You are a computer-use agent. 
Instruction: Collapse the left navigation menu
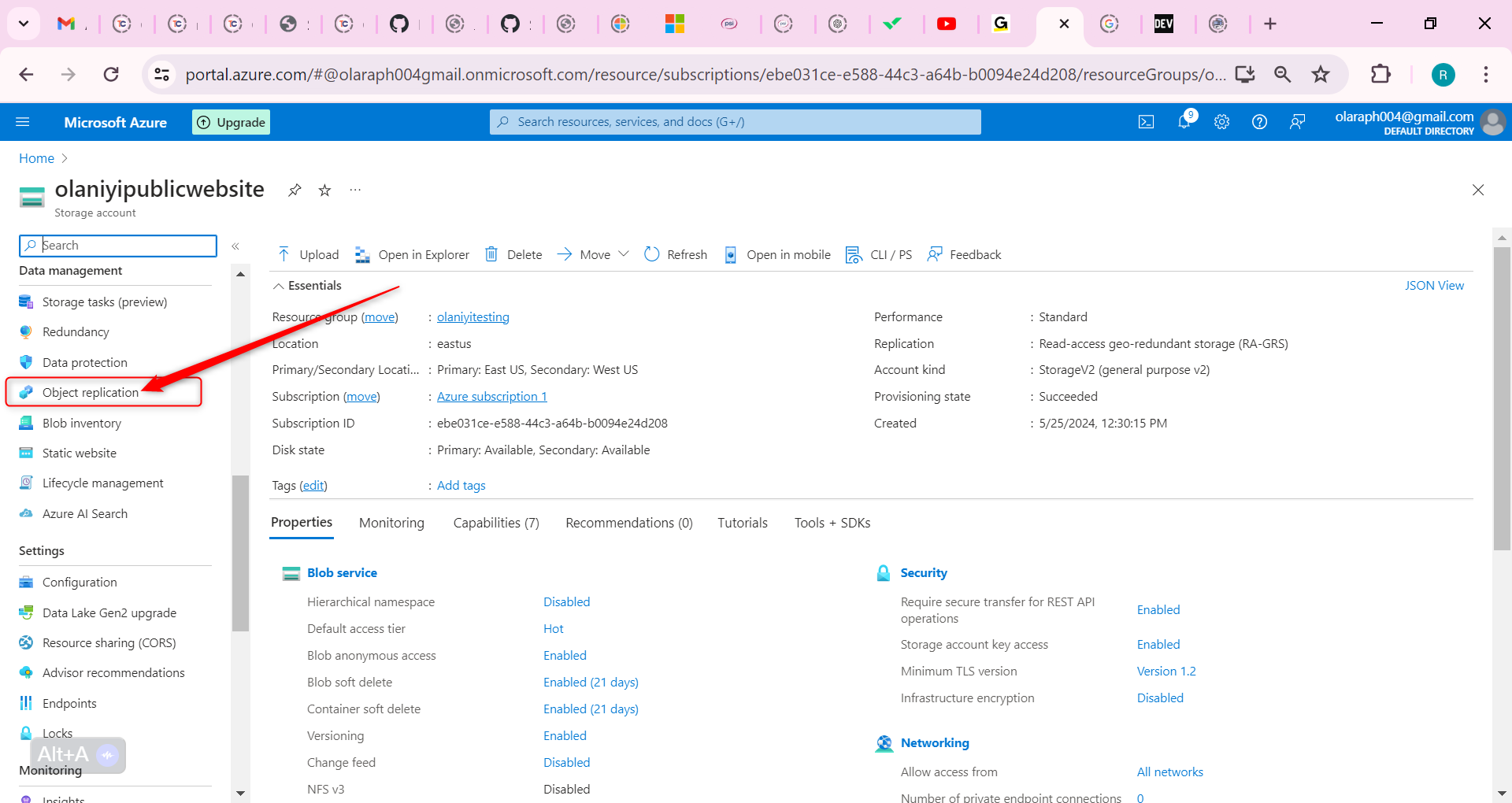[x=235, y=246]
